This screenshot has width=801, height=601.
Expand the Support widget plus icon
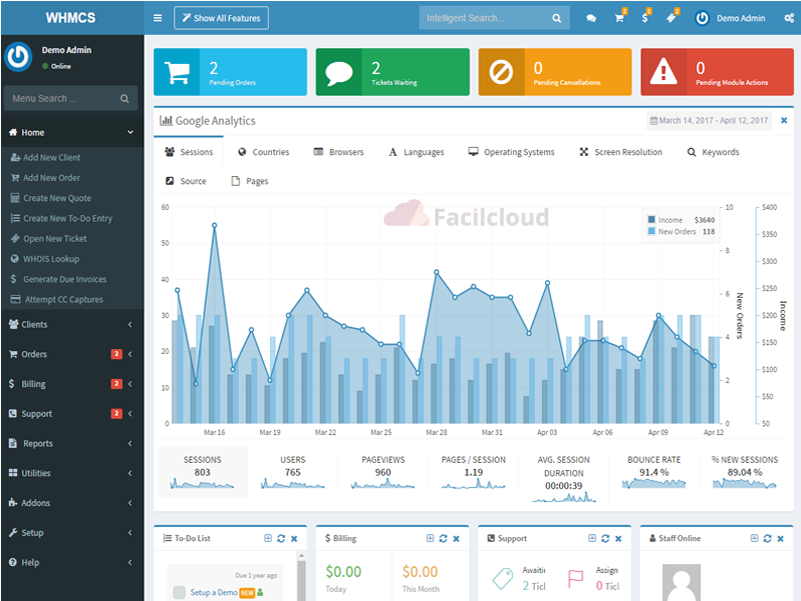point(592,538)
